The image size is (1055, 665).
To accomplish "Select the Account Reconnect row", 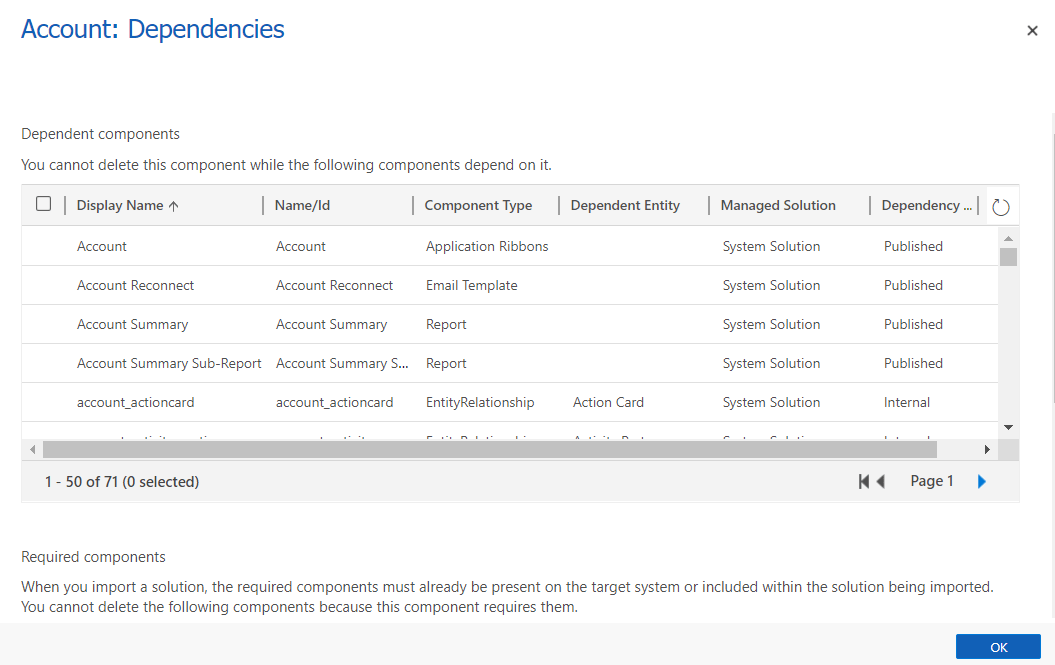I will click(x=136, y=286).
